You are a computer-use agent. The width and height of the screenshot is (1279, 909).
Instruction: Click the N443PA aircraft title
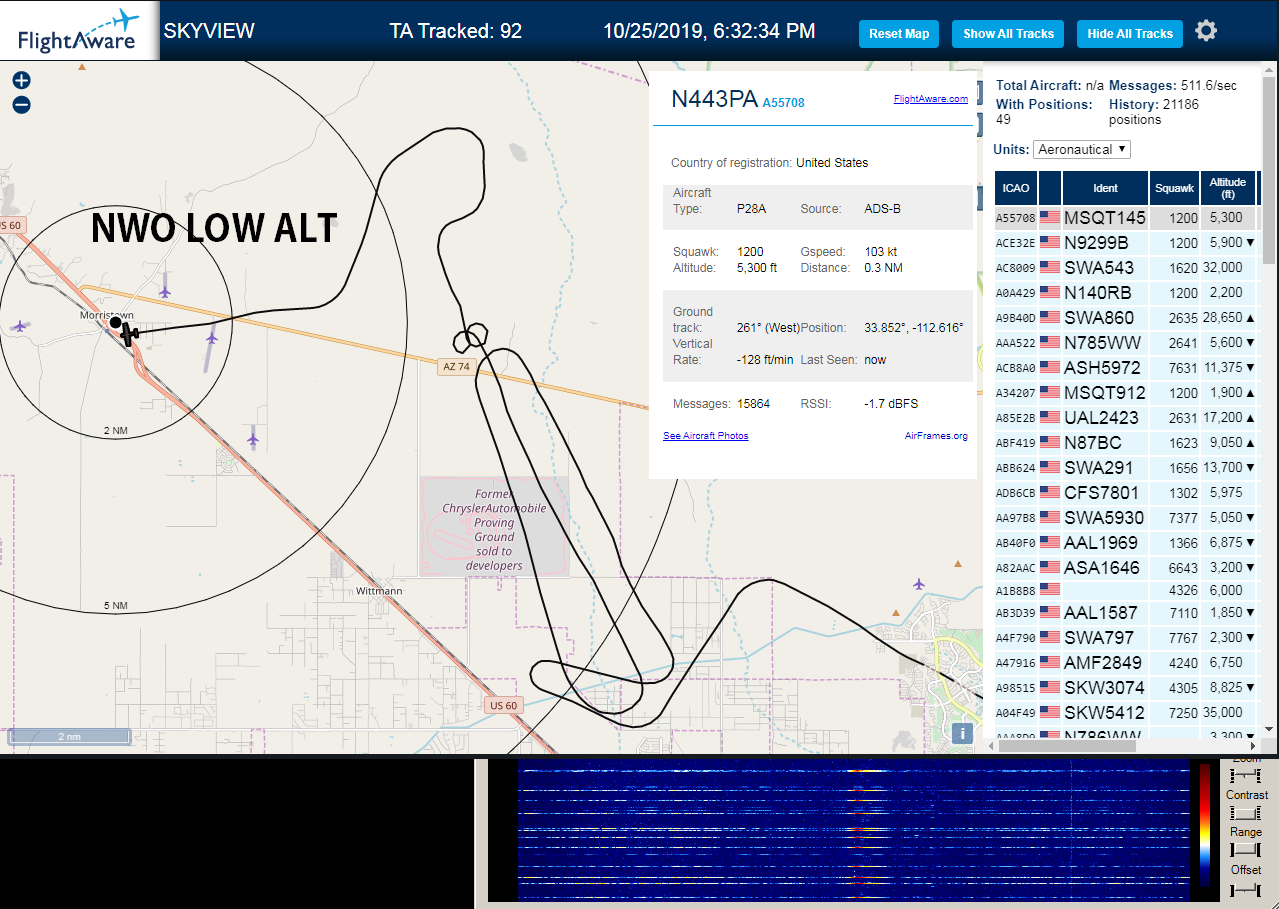[714, 99]
